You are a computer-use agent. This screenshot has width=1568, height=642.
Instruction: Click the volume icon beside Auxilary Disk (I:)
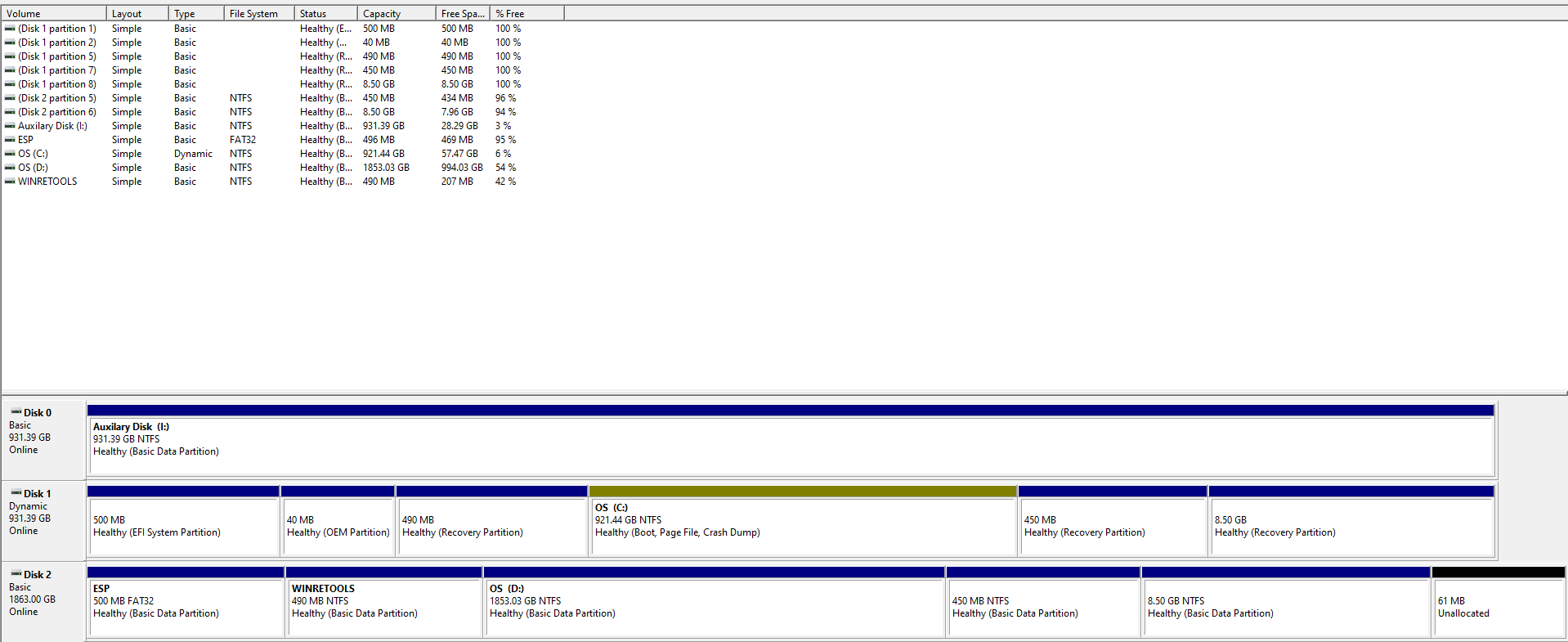(x=10, y=126)
